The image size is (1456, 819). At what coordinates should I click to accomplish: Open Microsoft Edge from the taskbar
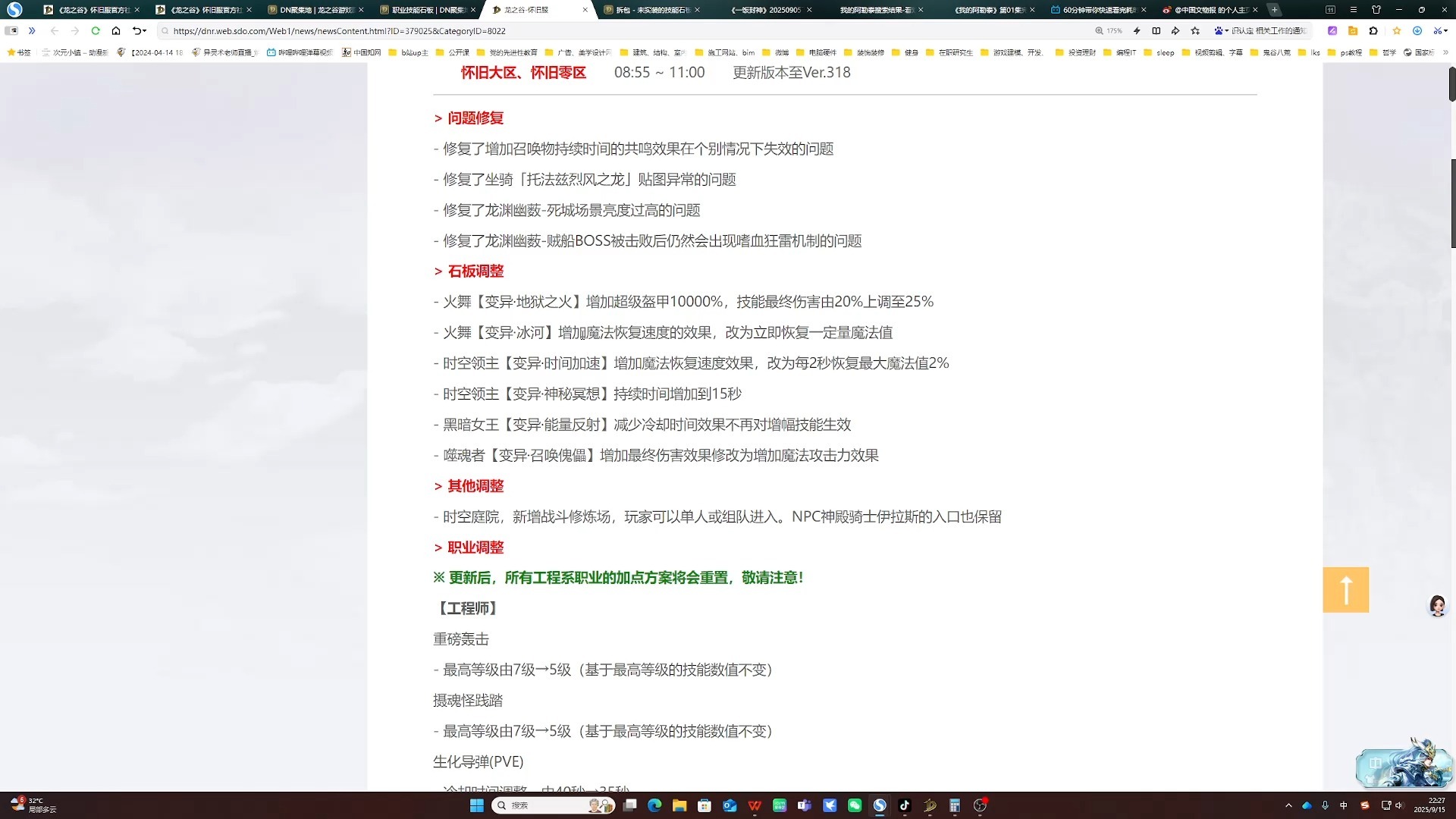click(654, 805)
